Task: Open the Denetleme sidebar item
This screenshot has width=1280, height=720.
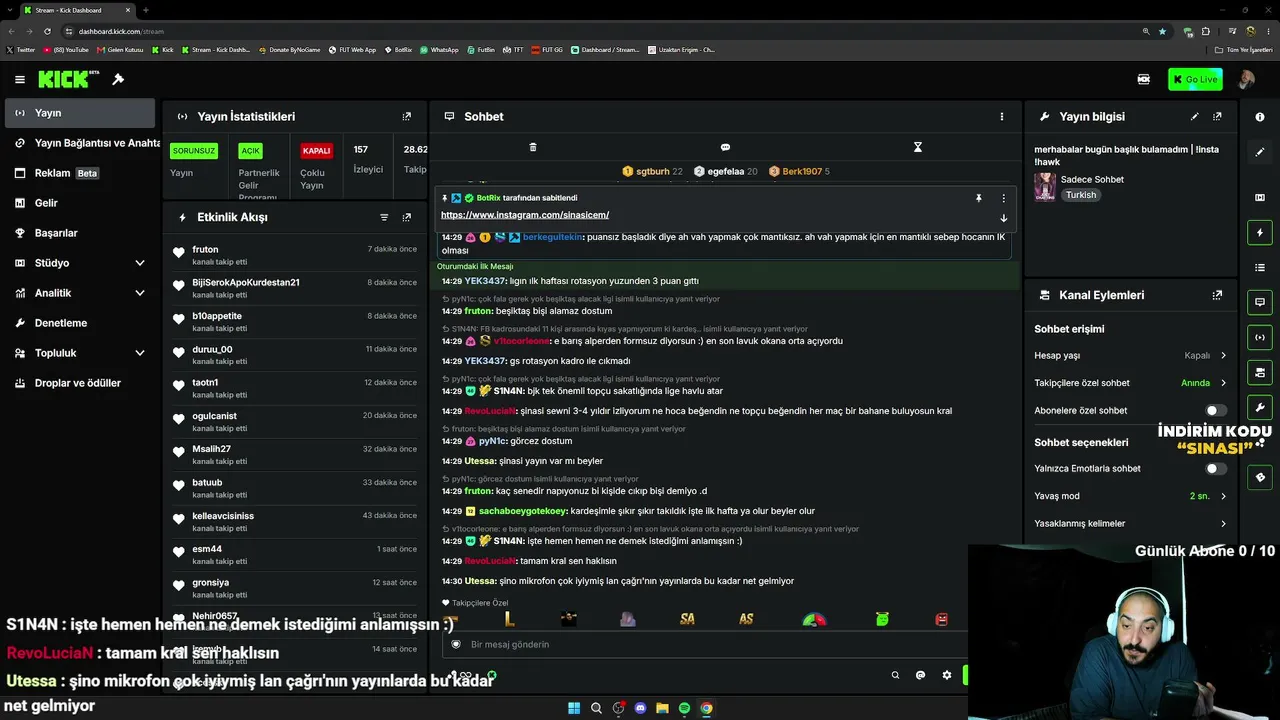Action: [80, 323]
